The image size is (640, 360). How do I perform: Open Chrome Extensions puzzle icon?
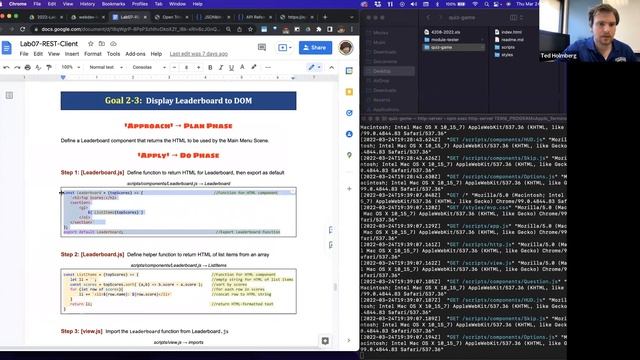(319, 29)
